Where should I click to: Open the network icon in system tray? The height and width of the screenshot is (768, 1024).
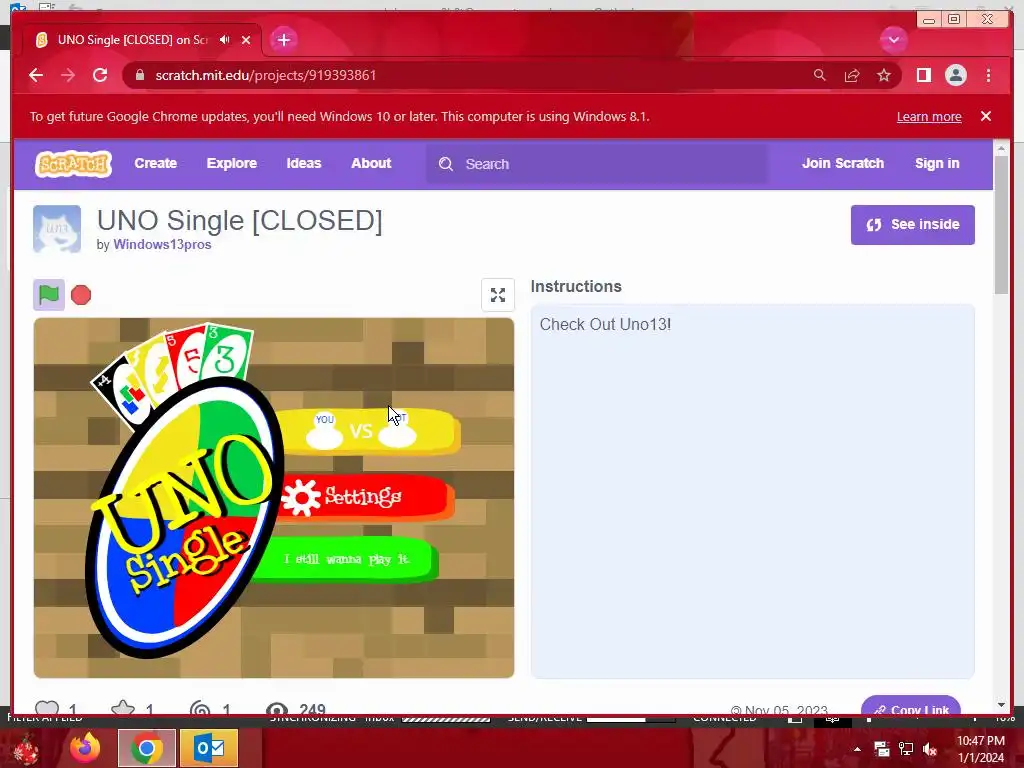pos(906,749)
